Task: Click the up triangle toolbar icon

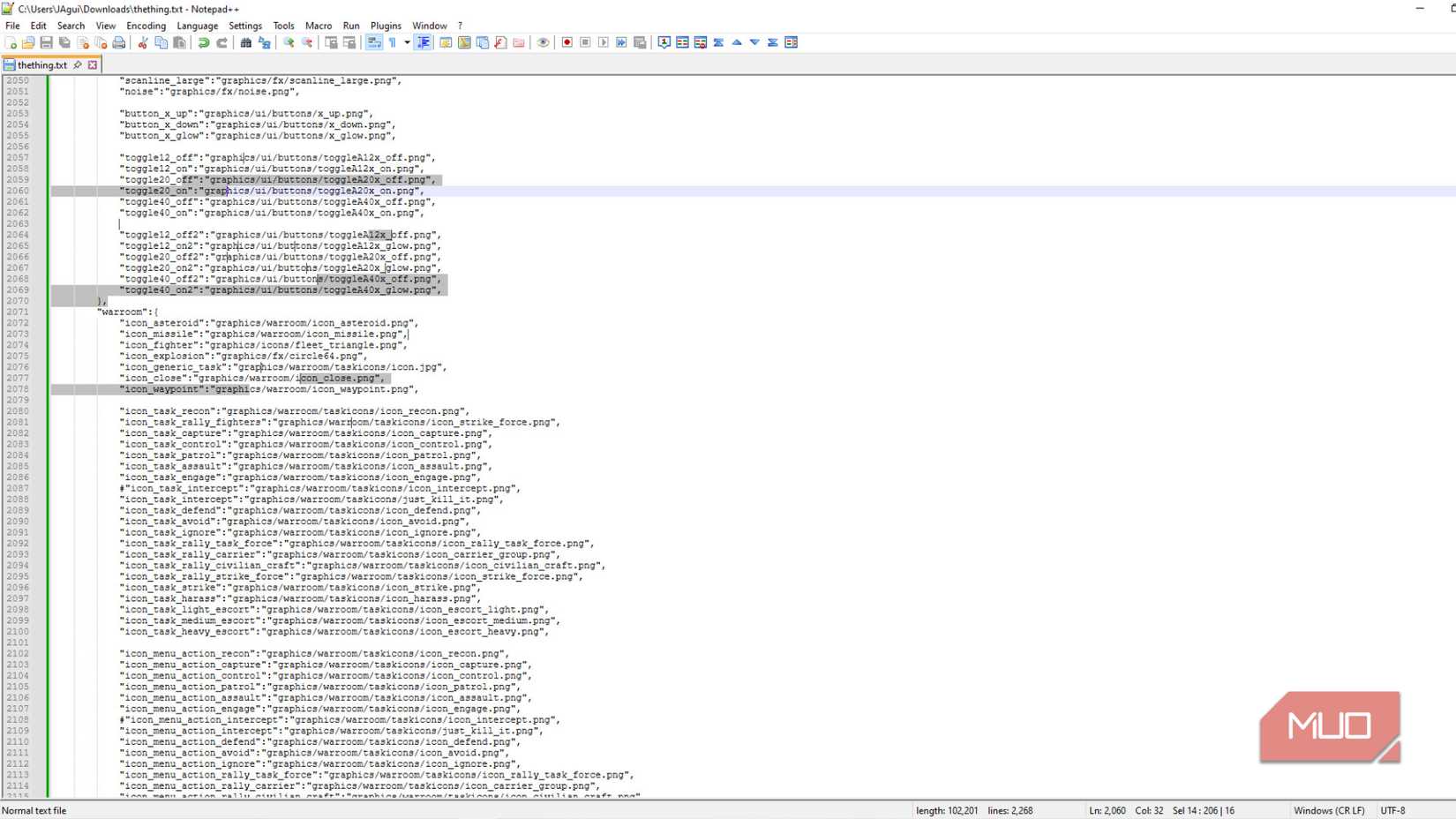Action: coord(737,42)
